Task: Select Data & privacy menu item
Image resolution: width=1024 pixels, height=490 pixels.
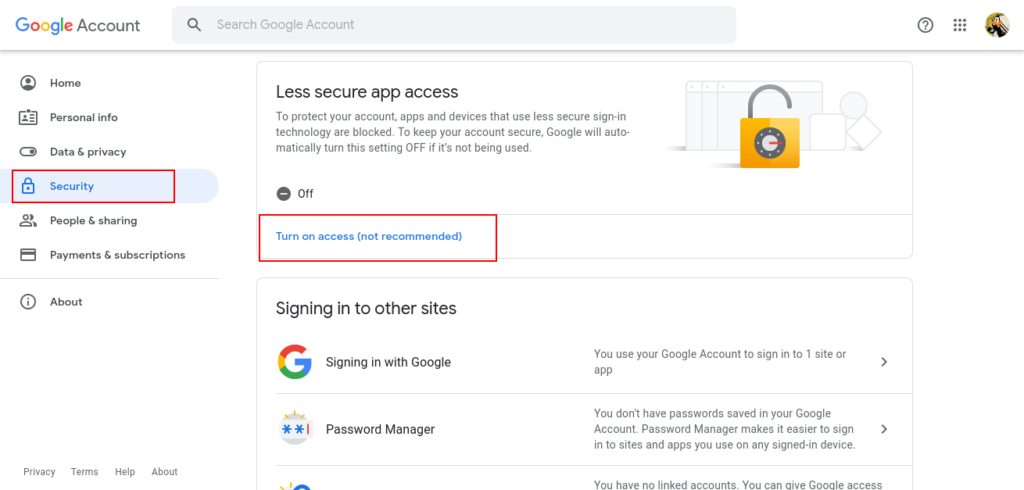Action: (88, 152)
